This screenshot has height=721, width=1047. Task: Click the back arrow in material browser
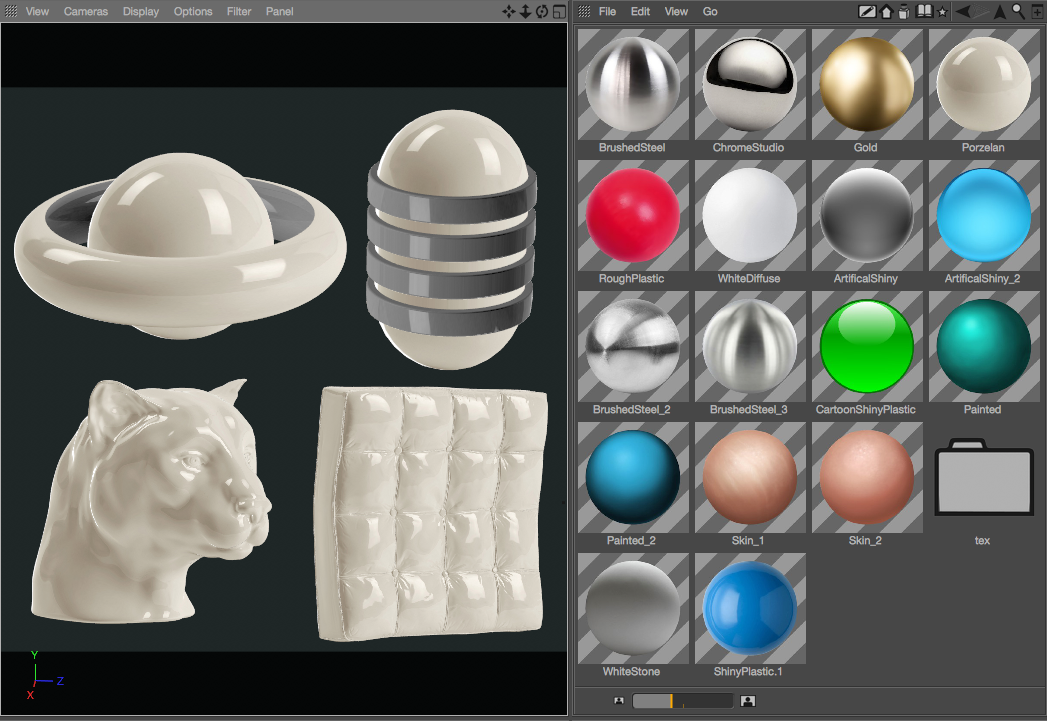[964, 11]
